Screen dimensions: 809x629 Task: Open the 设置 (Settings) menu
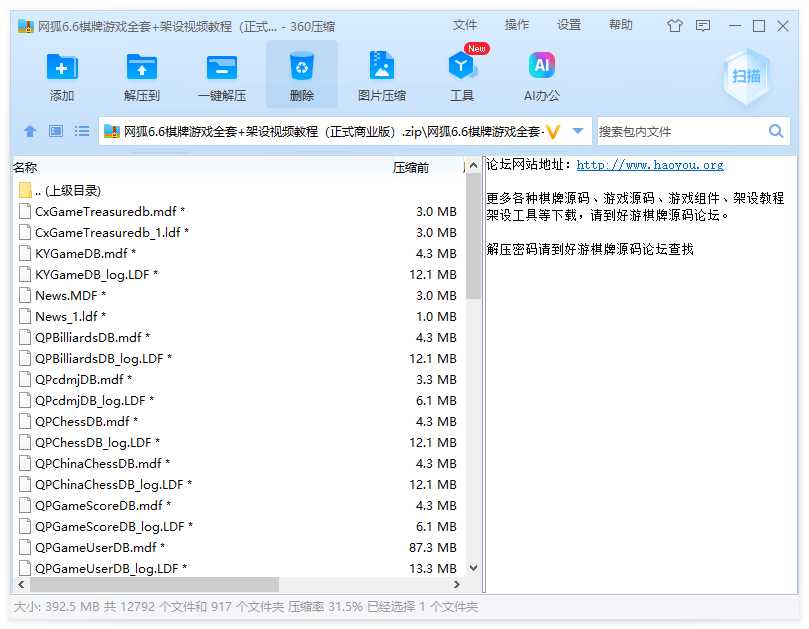[x=569, y=25]
